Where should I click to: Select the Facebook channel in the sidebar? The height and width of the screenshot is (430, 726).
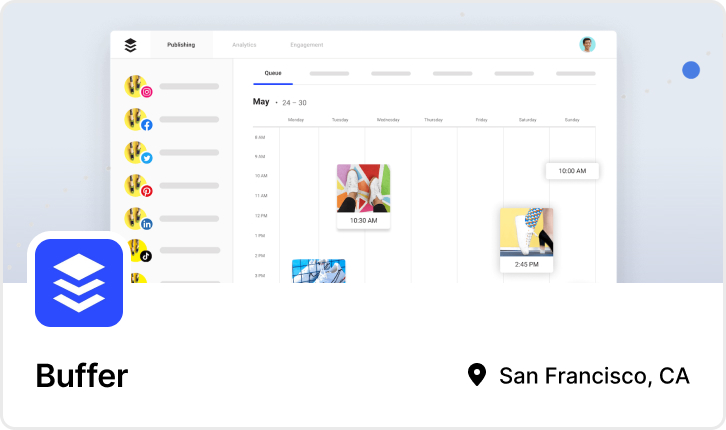(171, 119)
